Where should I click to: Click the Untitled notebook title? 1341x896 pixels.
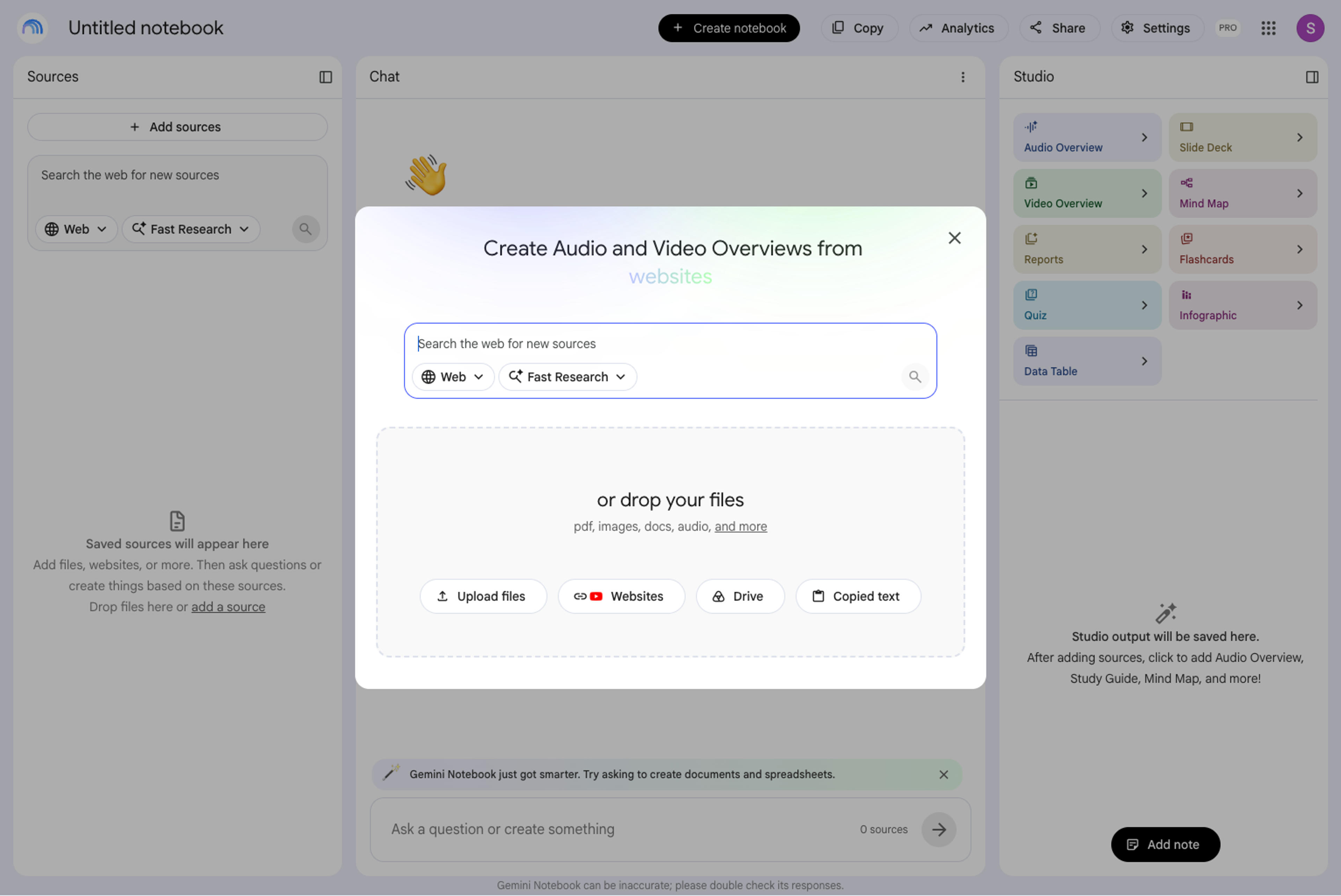click(146, 28)
